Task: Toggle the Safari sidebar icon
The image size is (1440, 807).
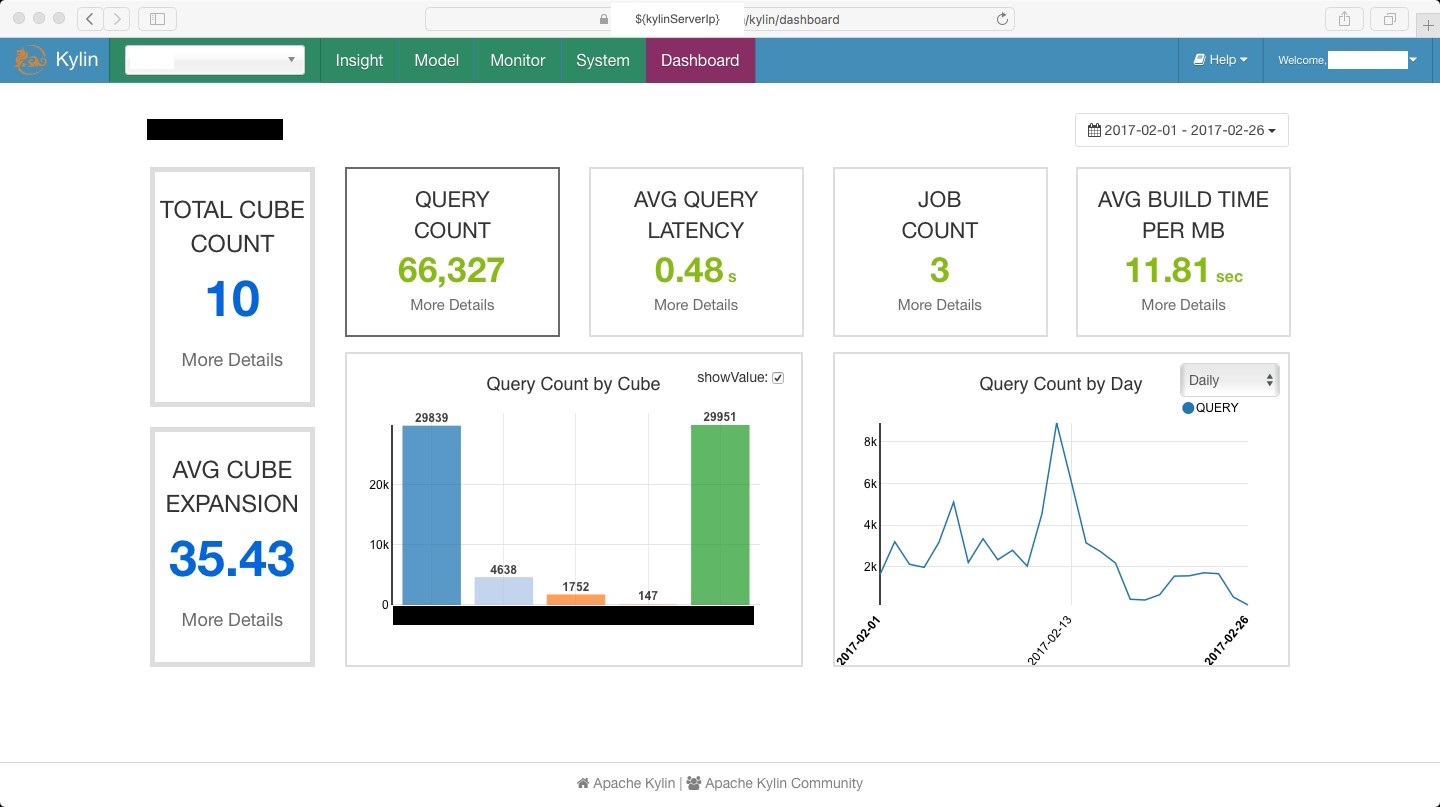Action: [157, 18]
